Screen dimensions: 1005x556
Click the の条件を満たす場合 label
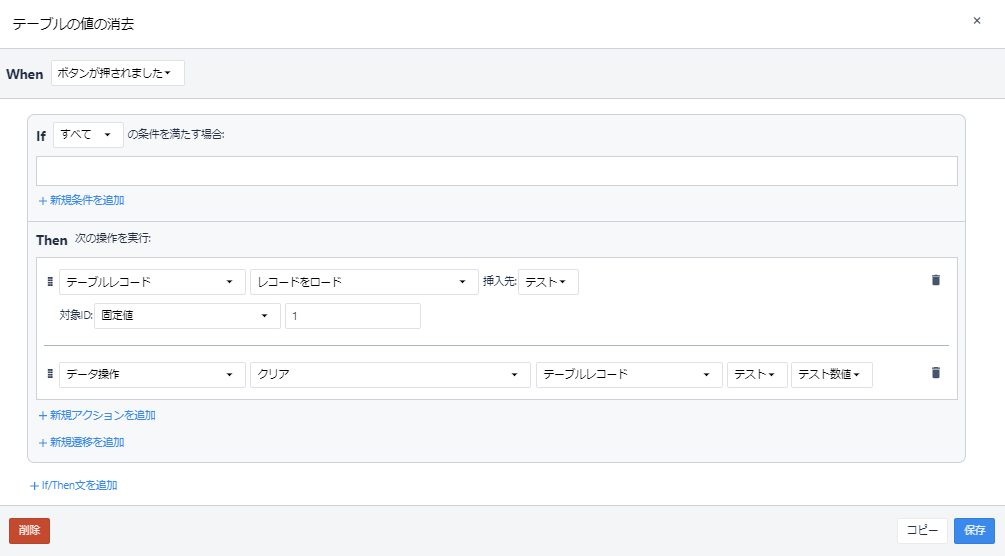pyautogui.click(x=176, y=134)
